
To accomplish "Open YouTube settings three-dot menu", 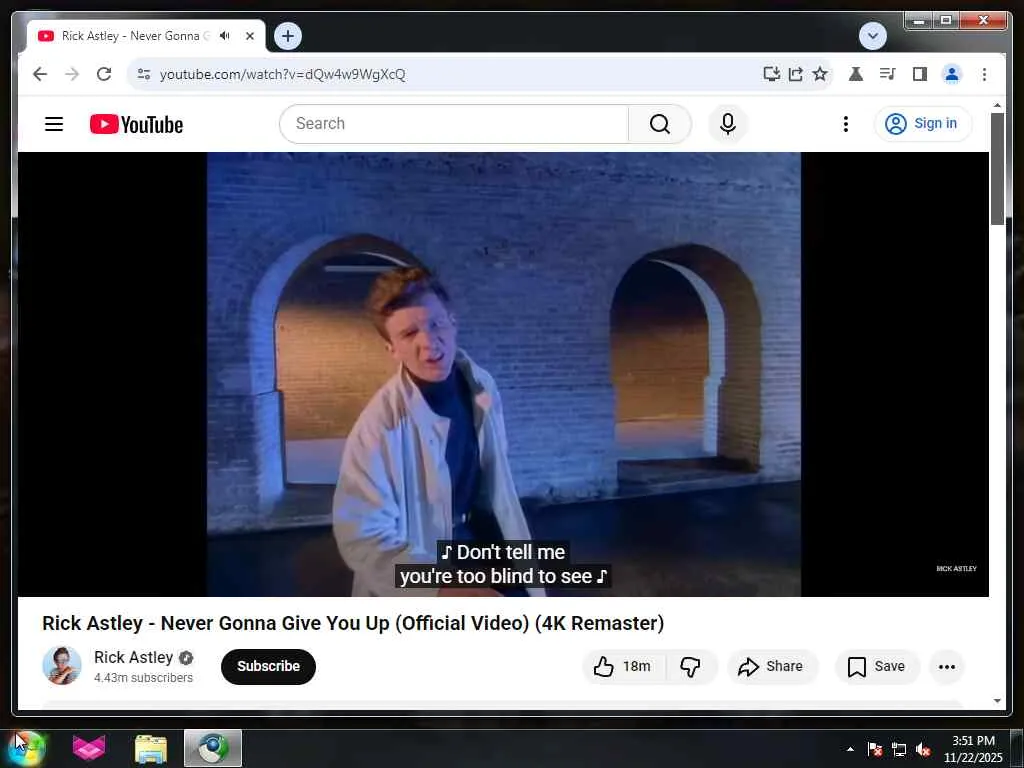I will pos(846,123).
